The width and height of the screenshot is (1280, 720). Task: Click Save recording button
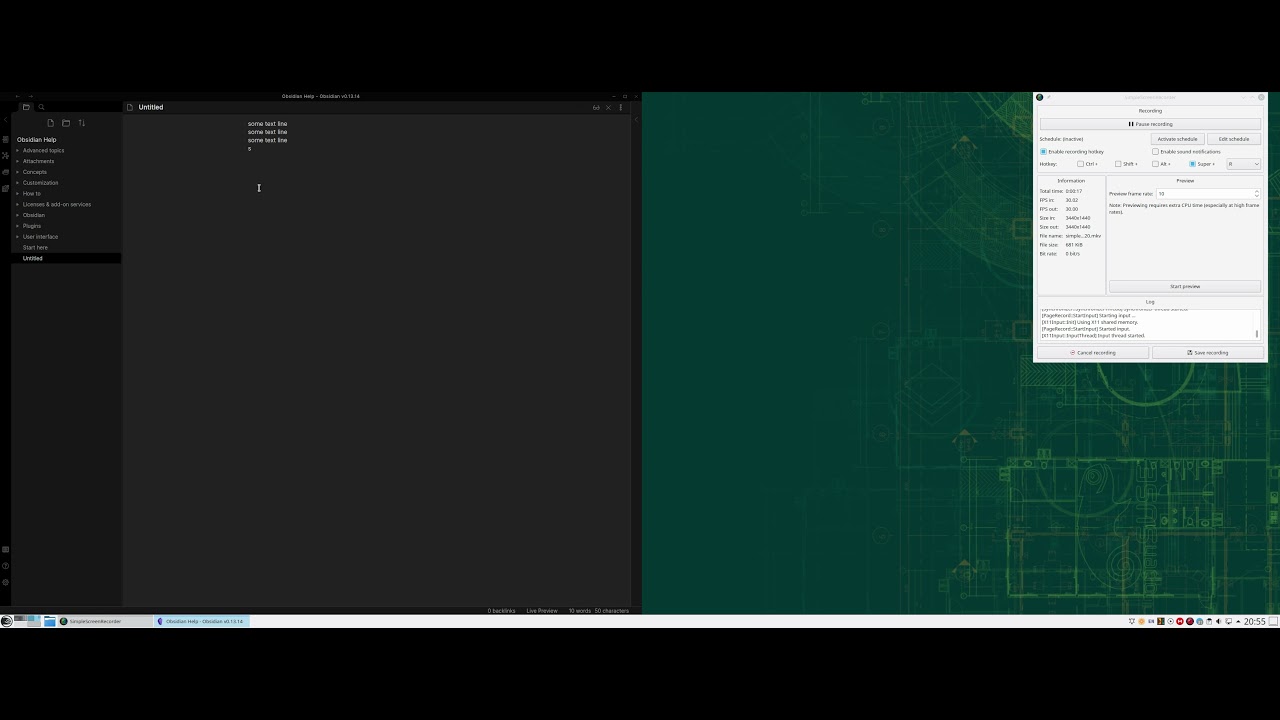(1207, 353)
